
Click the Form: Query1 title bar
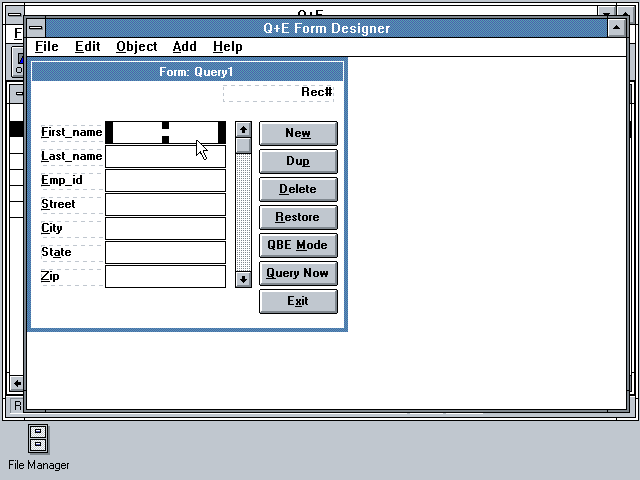188,72
